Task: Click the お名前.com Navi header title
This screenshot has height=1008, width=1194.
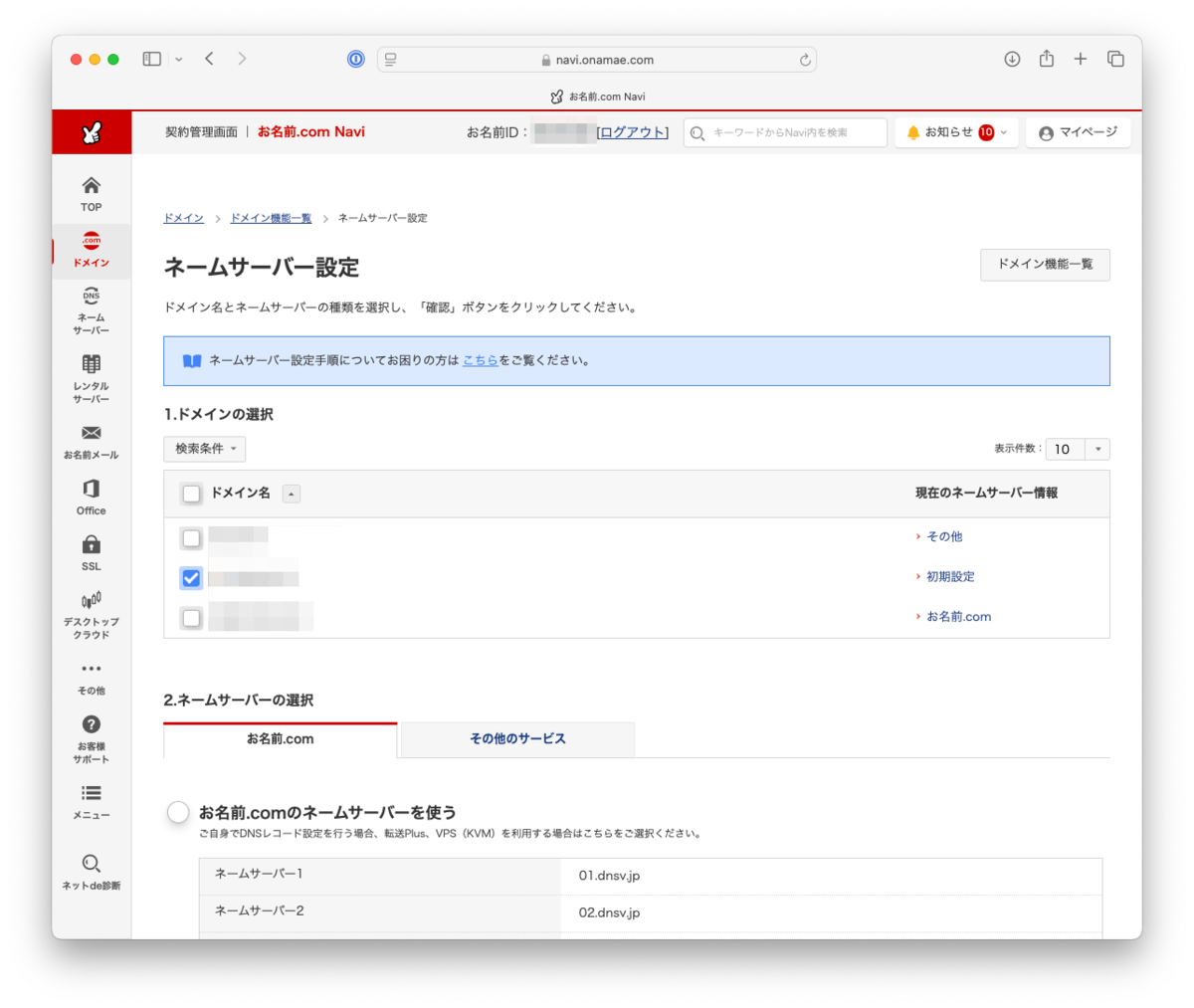Action: (311, 131)
